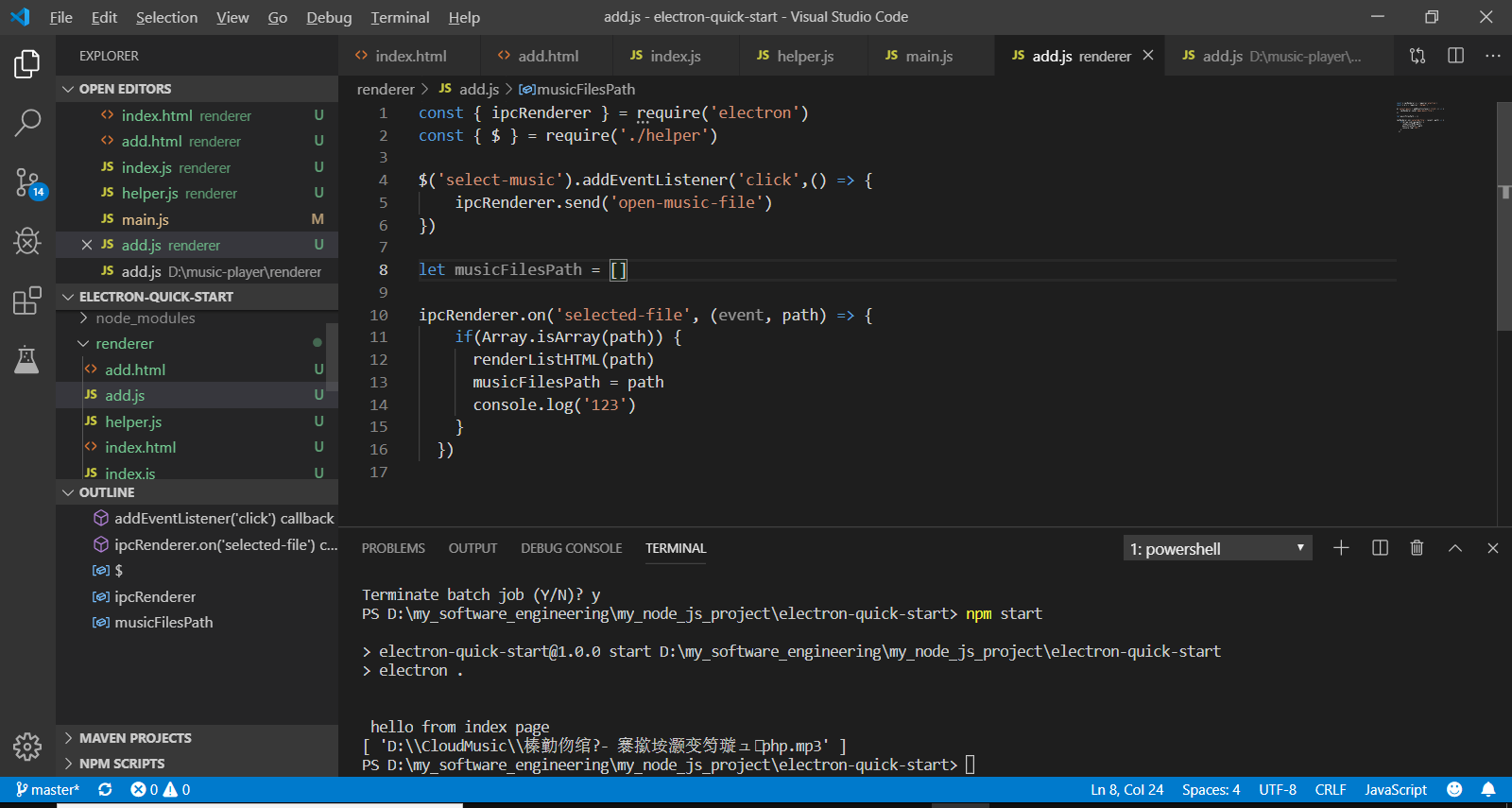This screenshot has height=808, width=1512.
Task: Select ipcRenderer symbol in Outline
Action: point(197,596)
